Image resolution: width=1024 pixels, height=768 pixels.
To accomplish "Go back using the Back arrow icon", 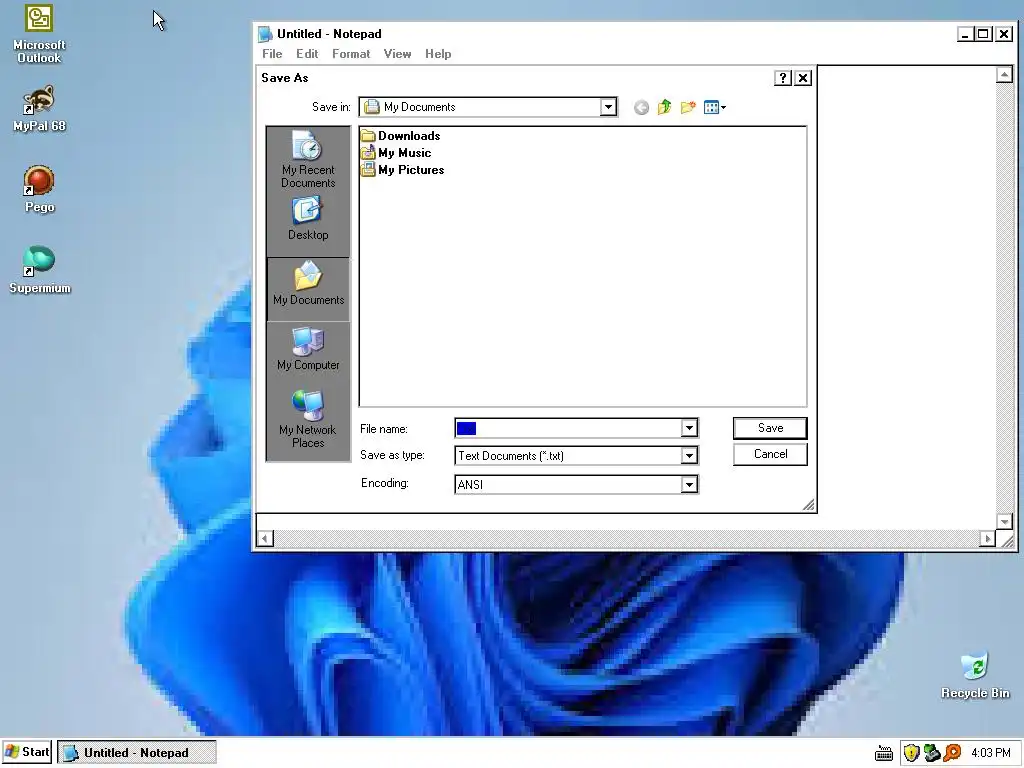I will click(x=641, y=107).
